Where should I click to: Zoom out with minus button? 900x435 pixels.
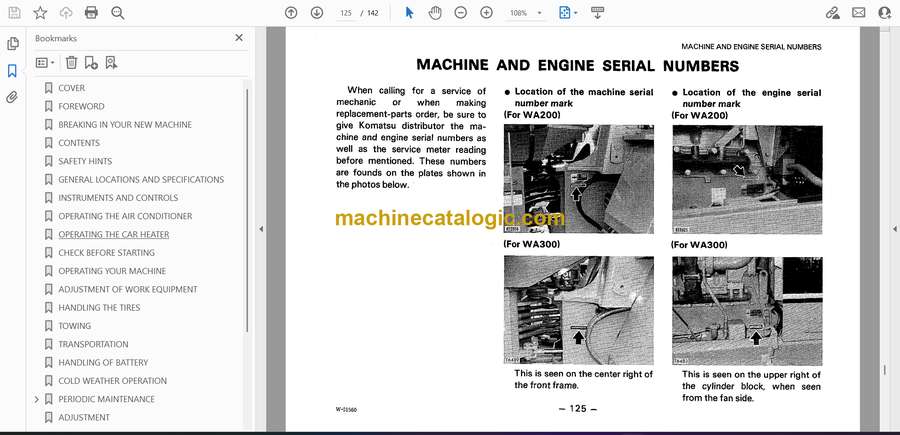coord(460,13)
